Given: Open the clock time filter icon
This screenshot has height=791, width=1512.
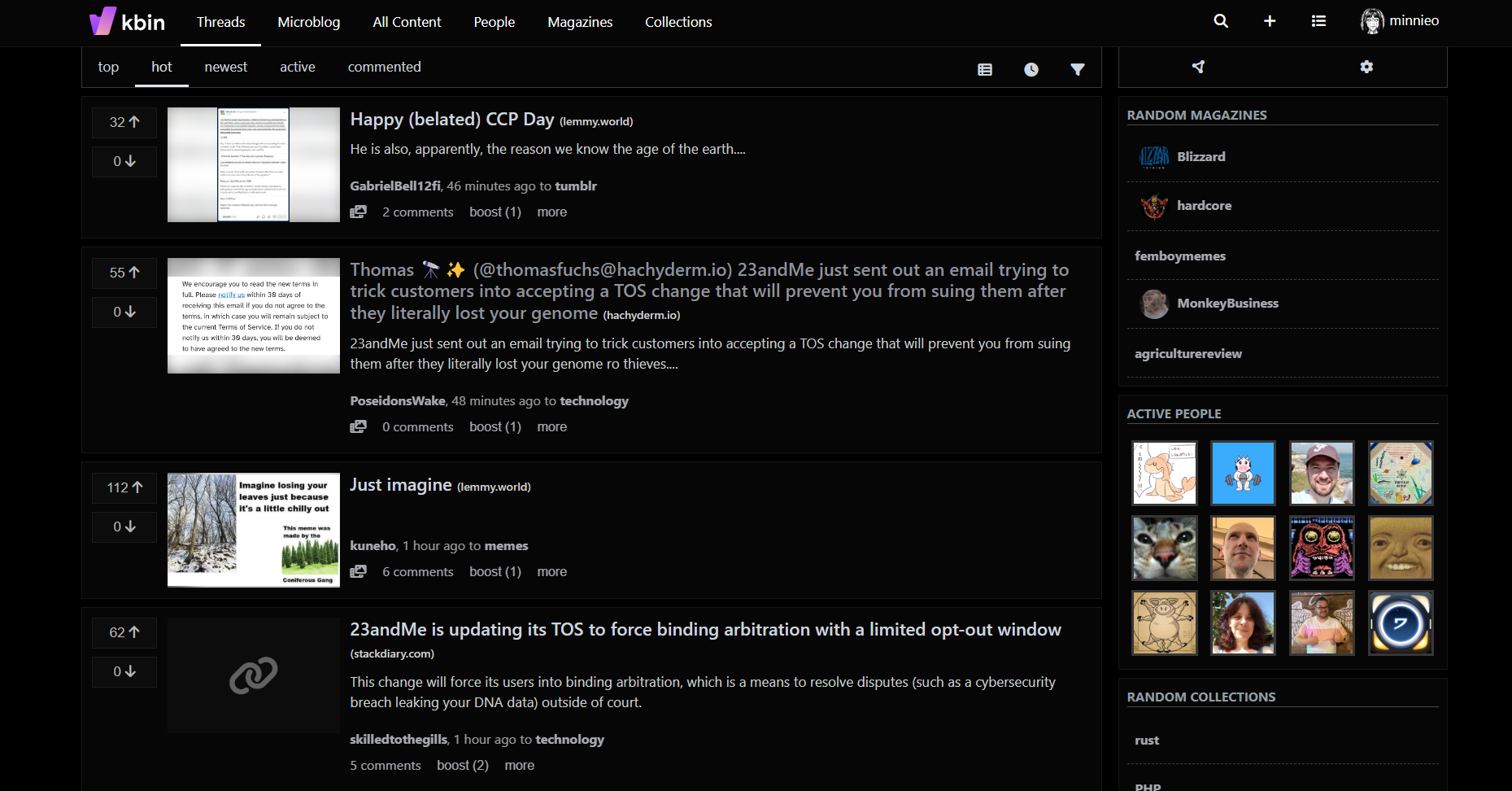Looking at the screenshot, I should click(1031, 69).
